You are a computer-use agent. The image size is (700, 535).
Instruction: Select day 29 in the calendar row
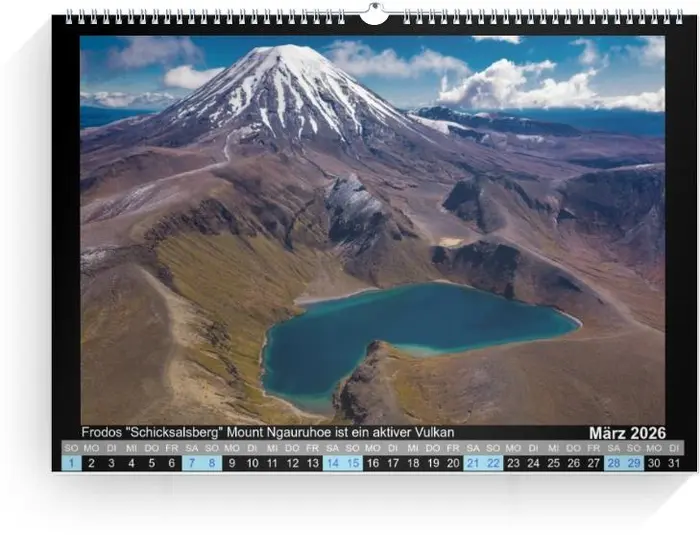[634, 463]
